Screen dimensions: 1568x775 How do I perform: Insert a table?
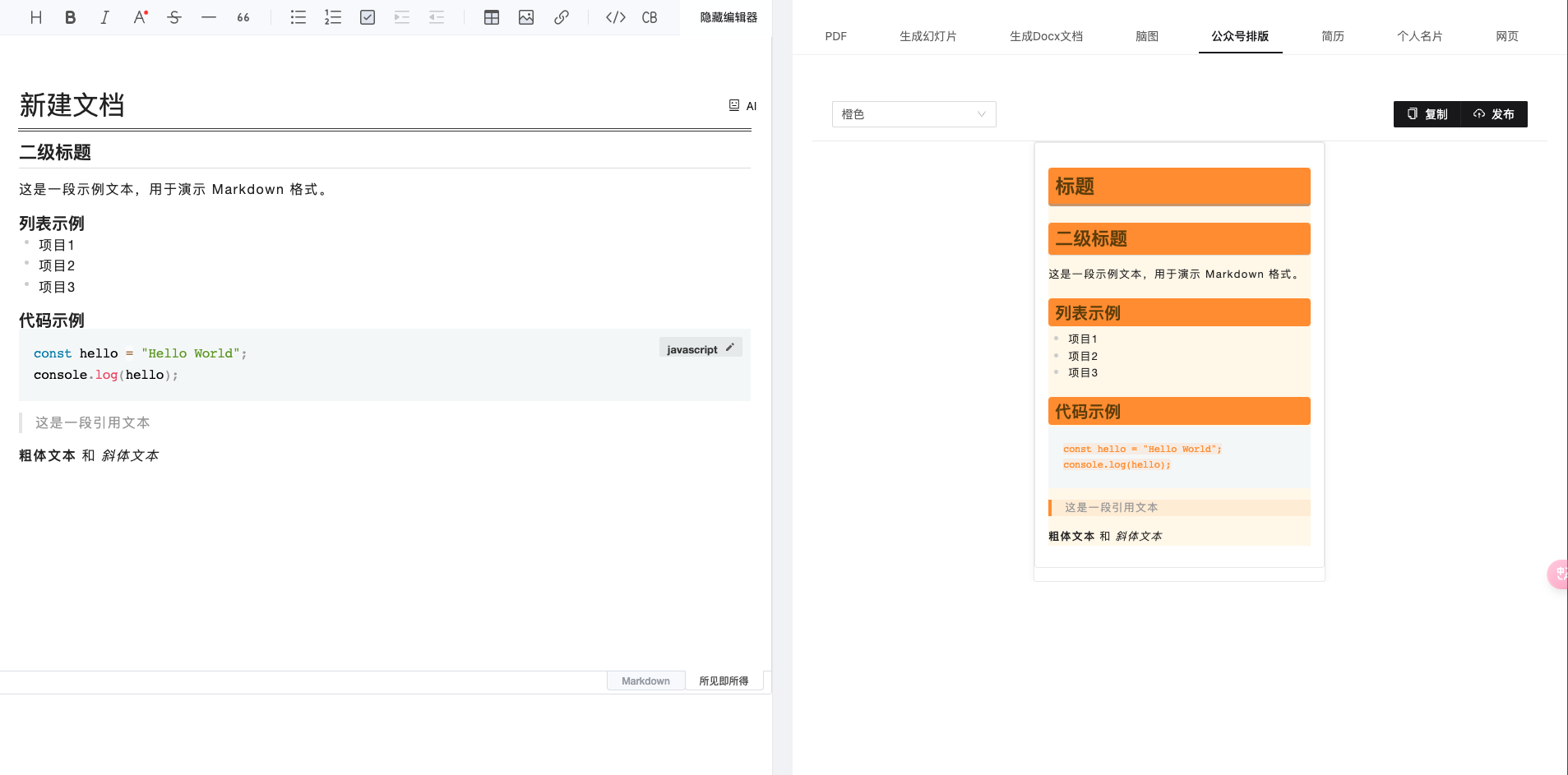pyautogui.click(x=492, y=17)
